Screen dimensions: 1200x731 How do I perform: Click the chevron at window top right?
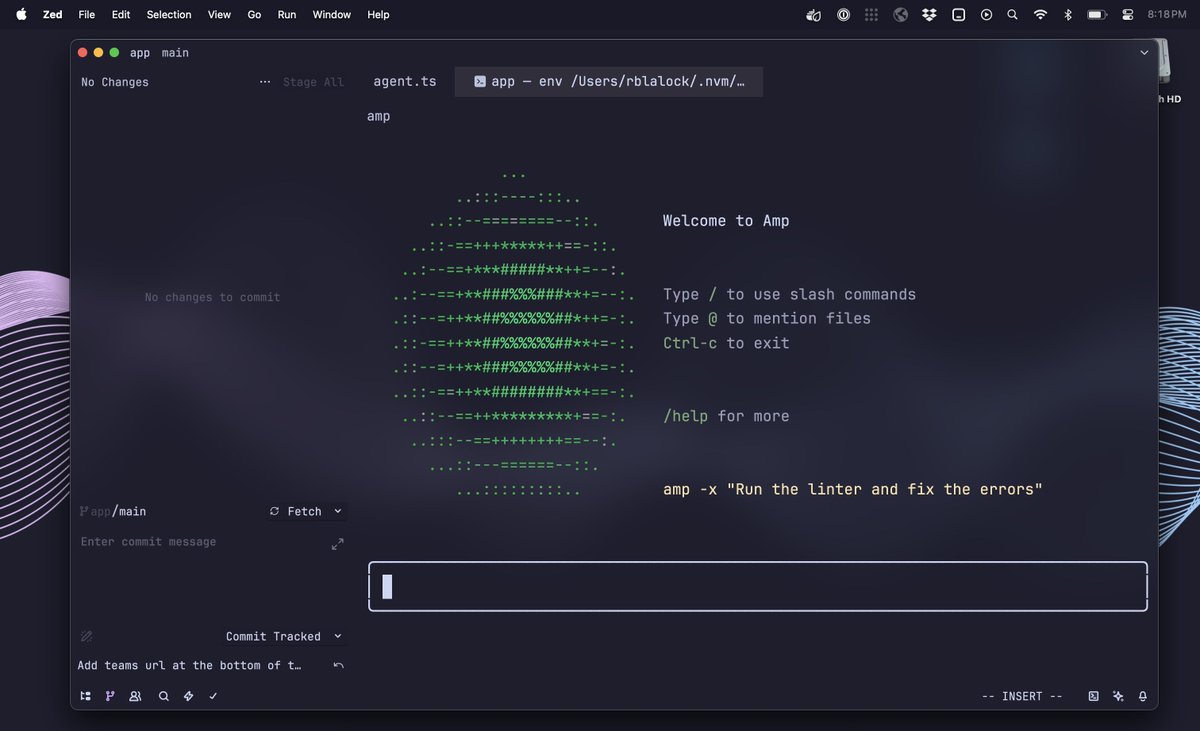click(1144, 53)
